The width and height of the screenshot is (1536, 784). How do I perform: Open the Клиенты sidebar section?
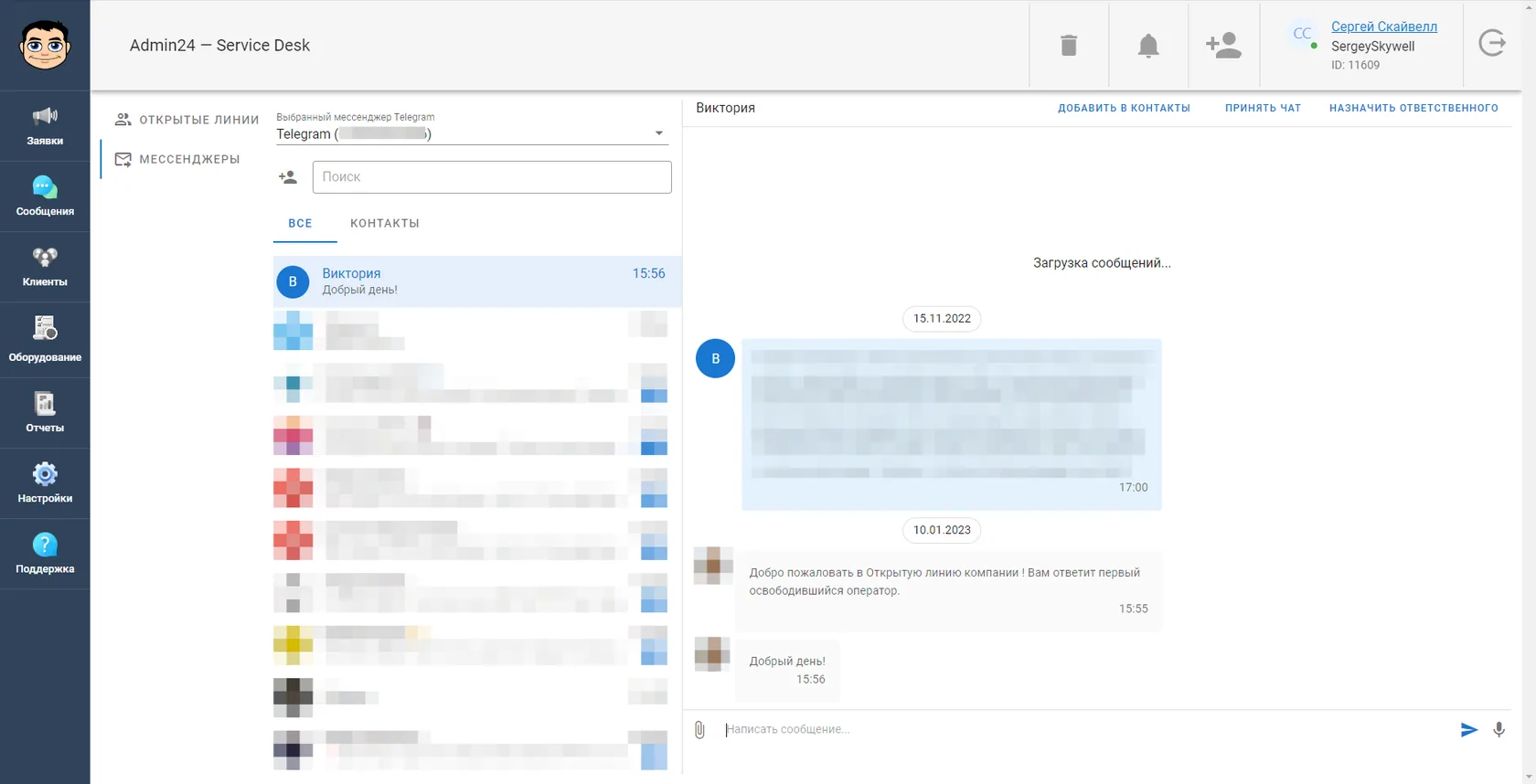pos(45,267)
